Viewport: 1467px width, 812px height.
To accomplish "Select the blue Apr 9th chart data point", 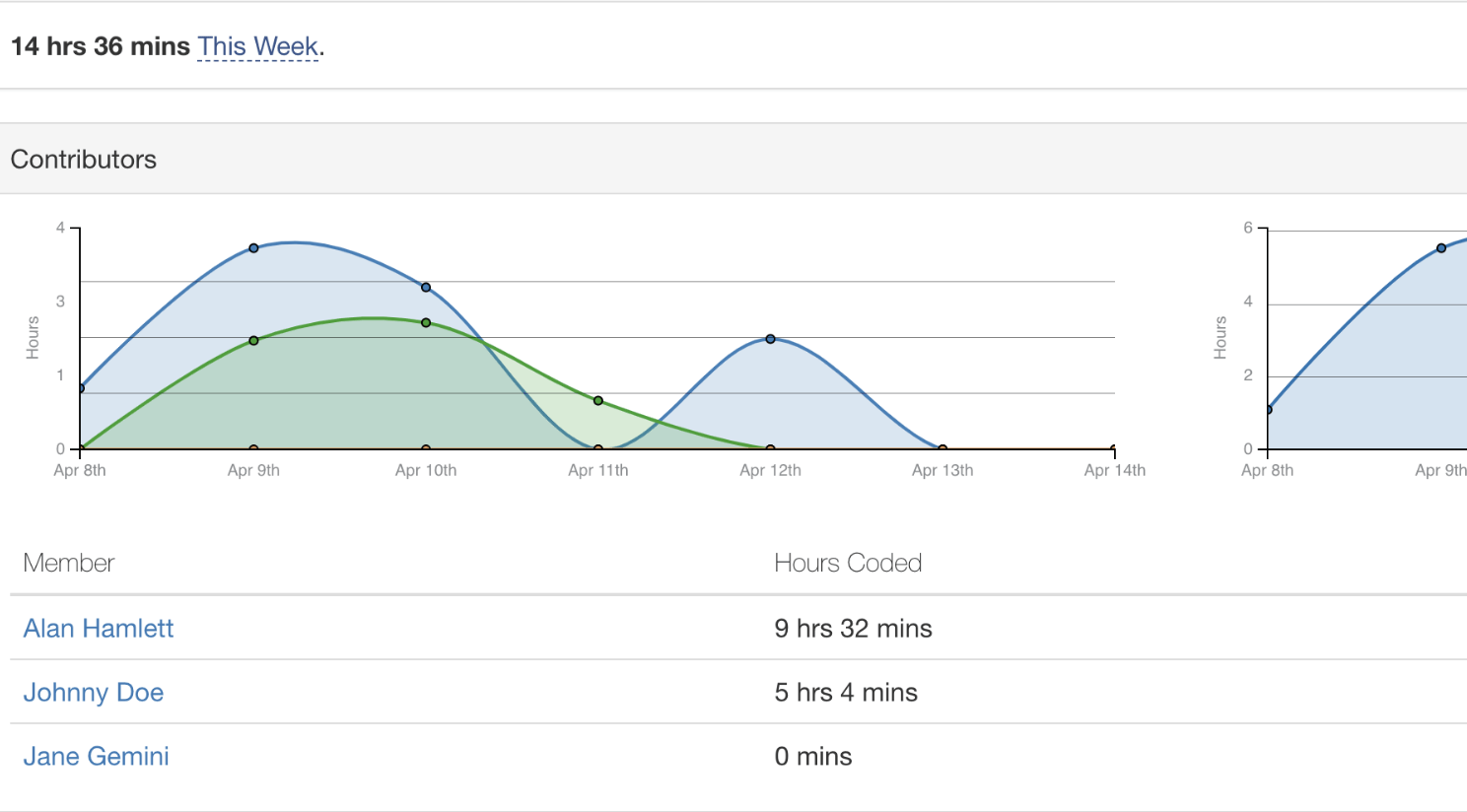I will (x=253, y=248).
